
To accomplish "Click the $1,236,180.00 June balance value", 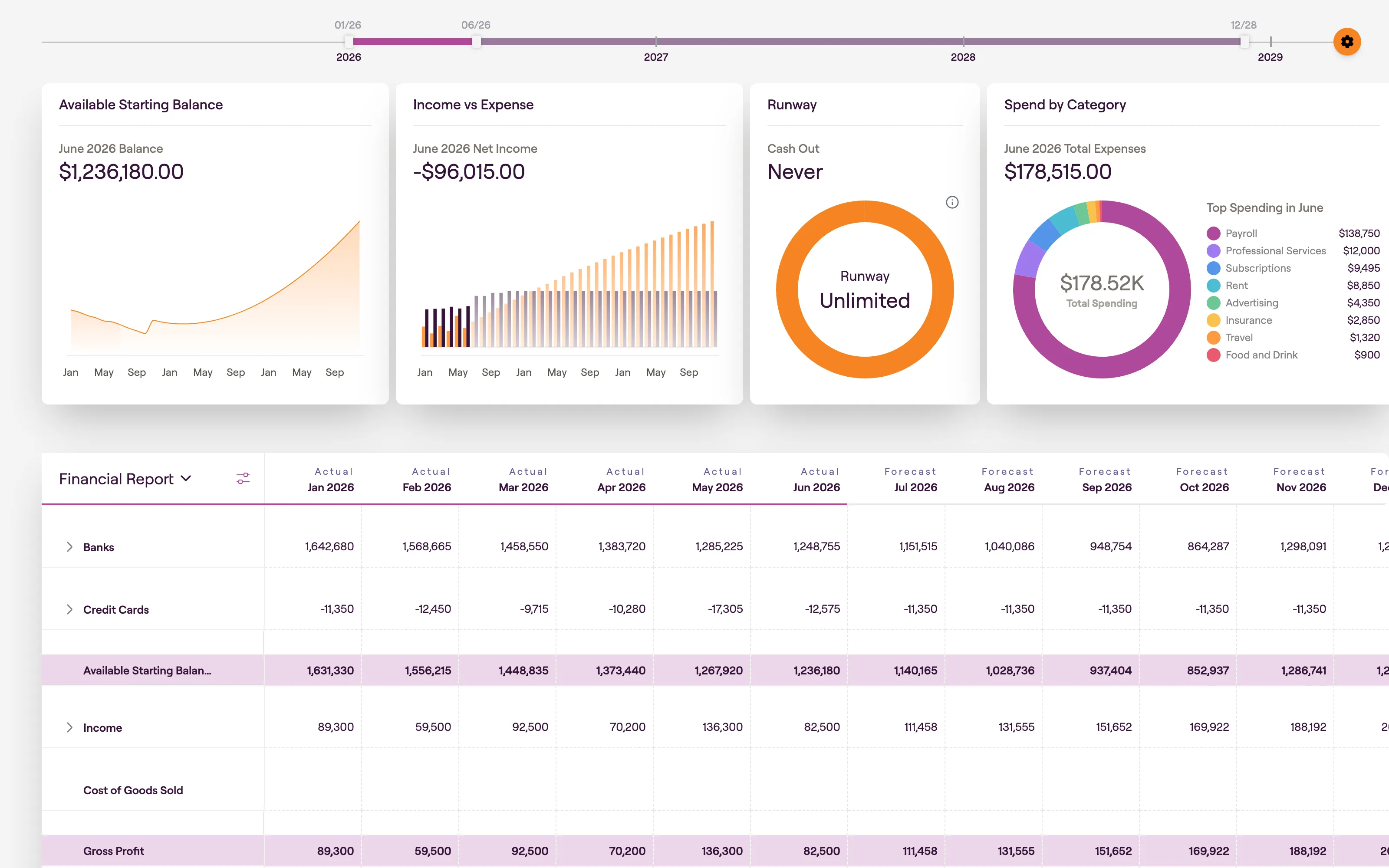I will [x=121, y=172].
